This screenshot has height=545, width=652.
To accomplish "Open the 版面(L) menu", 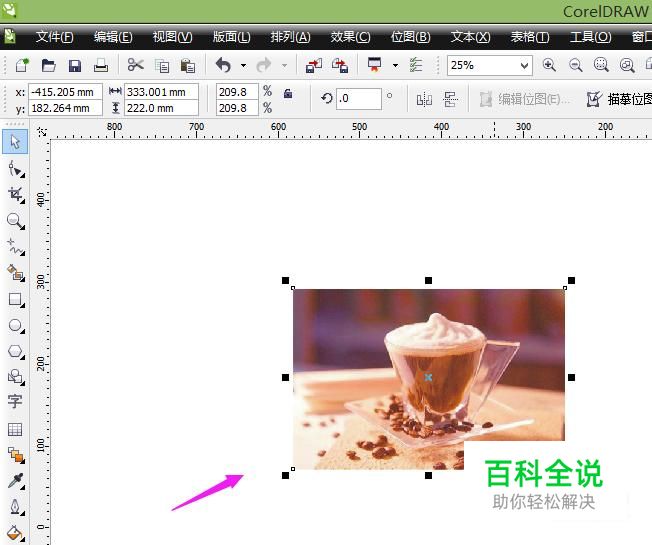I will coord(231,37).
